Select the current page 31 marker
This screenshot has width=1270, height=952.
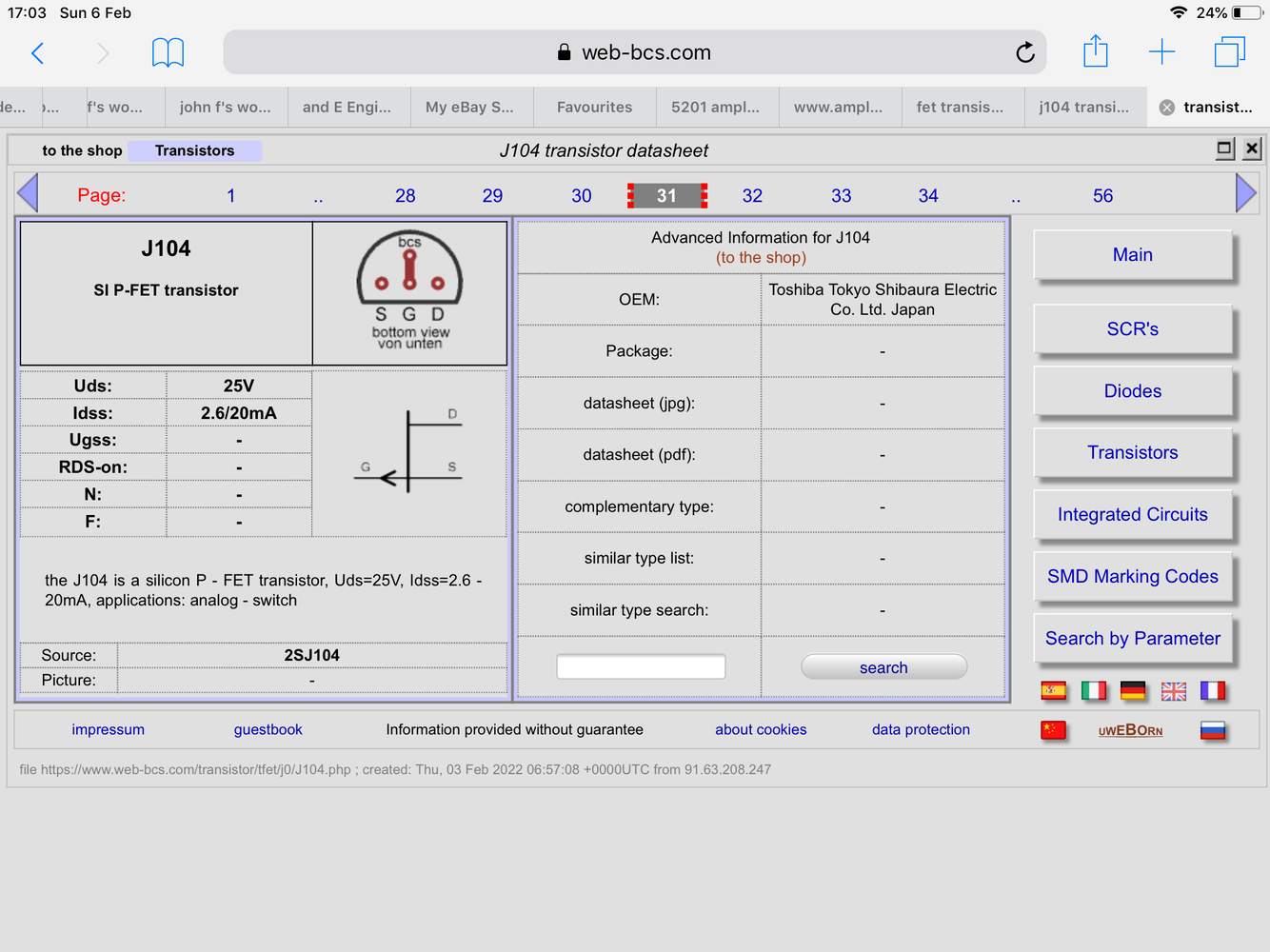[x=666, y=195]
